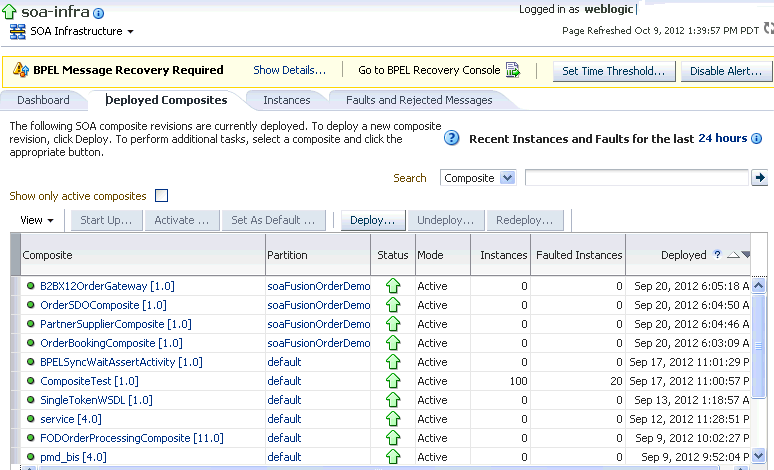Click status up arrow for OrderSDOComposite
This screenshot has width=774, height=470.
point(393,305)
